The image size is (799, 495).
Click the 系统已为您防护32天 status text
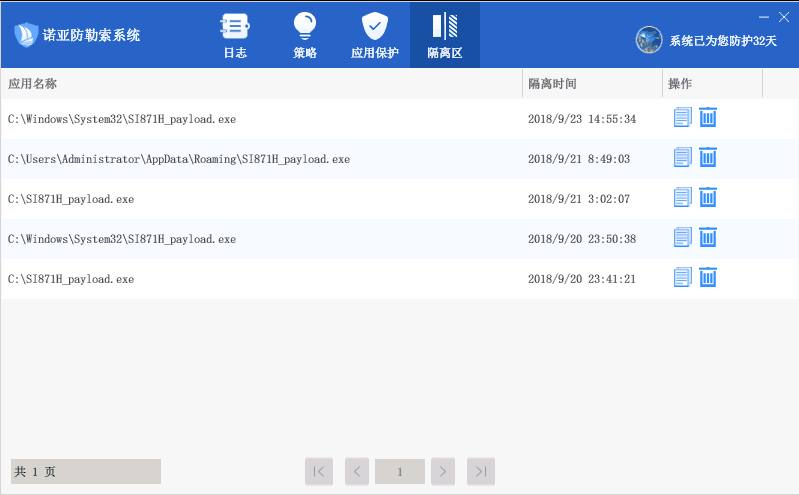(723, 41)
